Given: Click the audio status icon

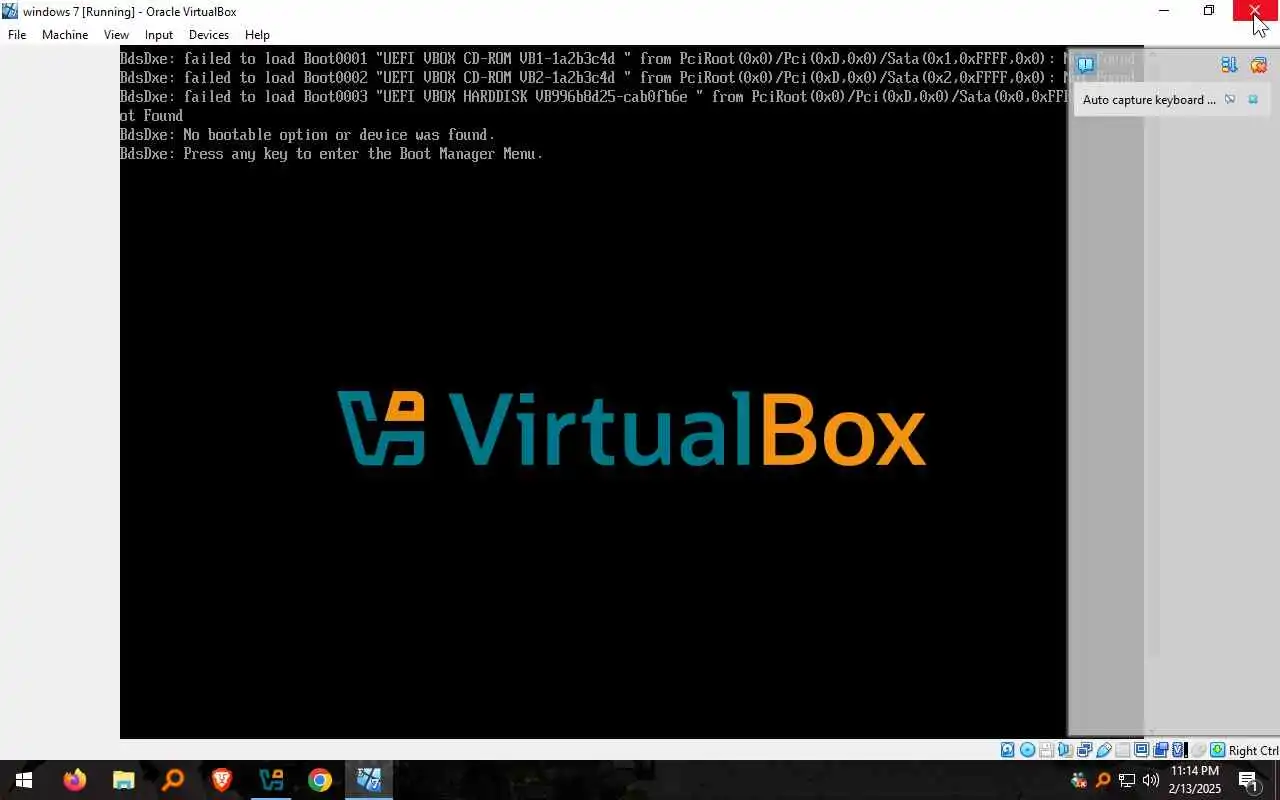Looking at the screenshot, I should (1065, 750).
